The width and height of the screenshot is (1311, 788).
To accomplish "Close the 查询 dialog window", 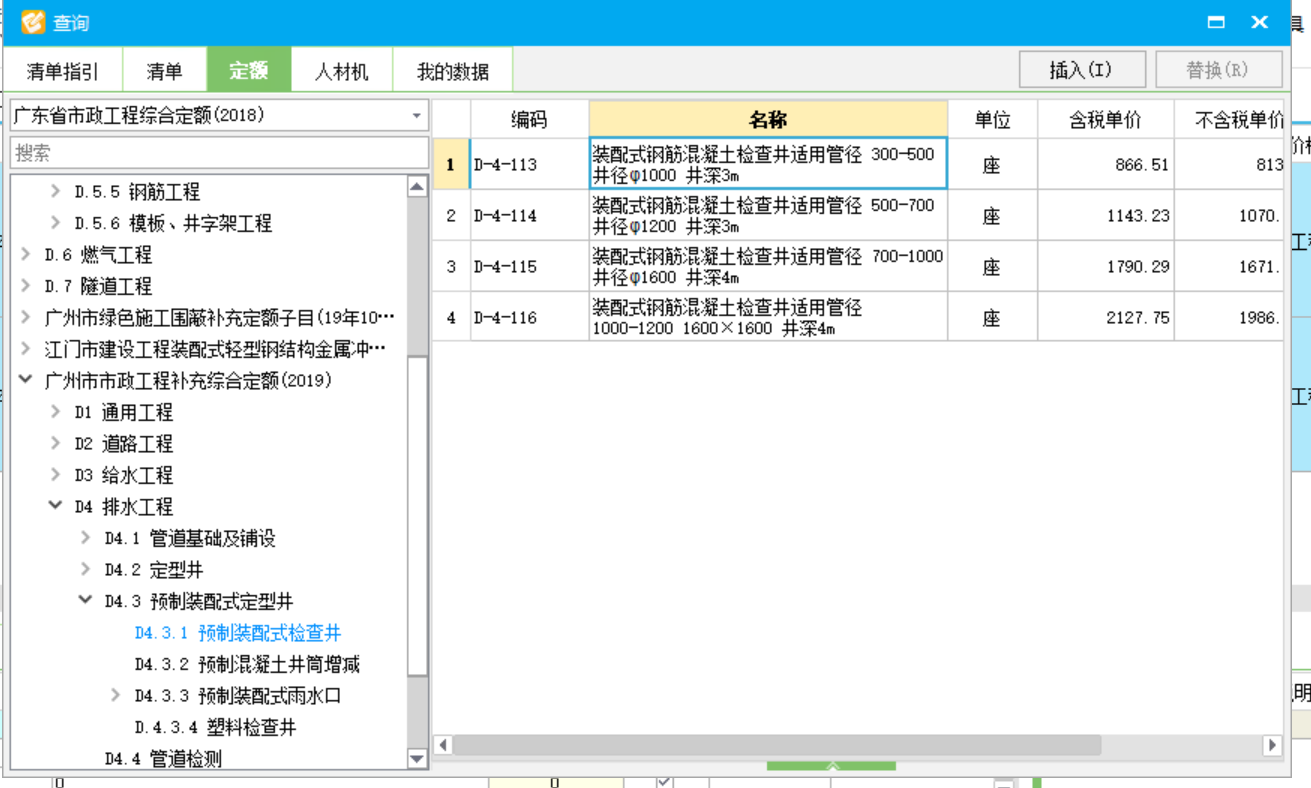I will (x=1260, y=22).
